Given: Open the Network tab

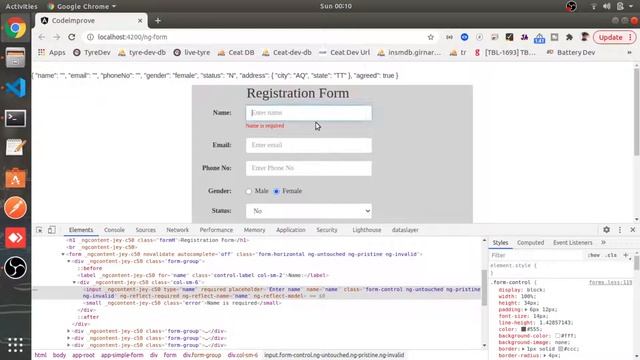Looking at the screenshot, I should click(178, 230).
